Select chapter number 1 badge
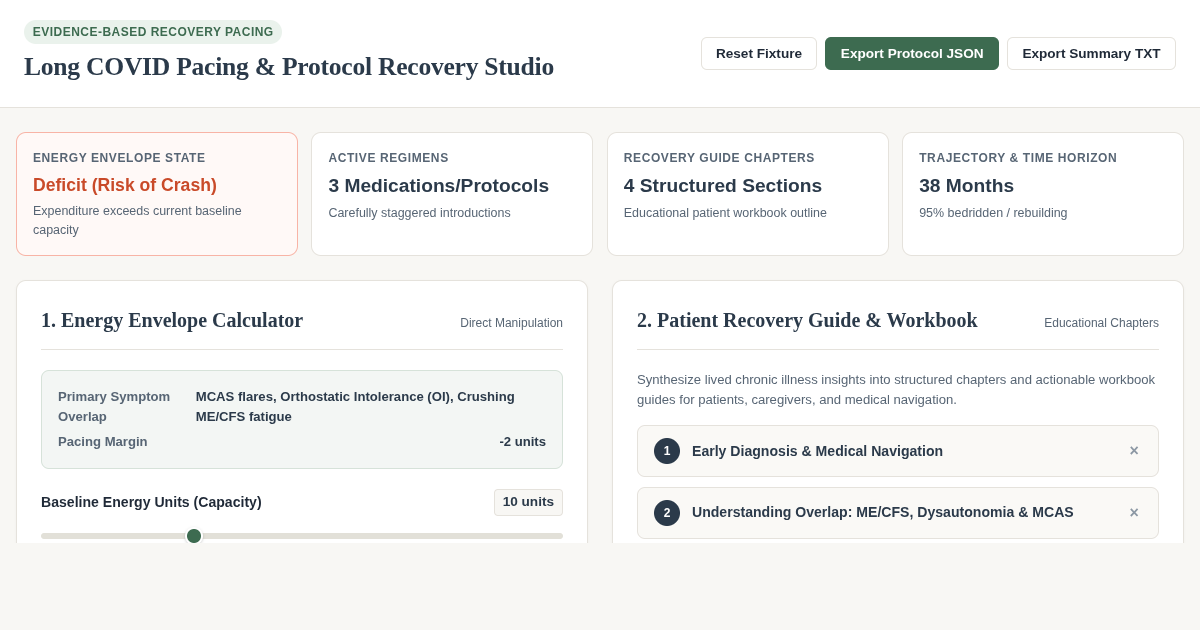1200x630 pixels. click(667, 451)
